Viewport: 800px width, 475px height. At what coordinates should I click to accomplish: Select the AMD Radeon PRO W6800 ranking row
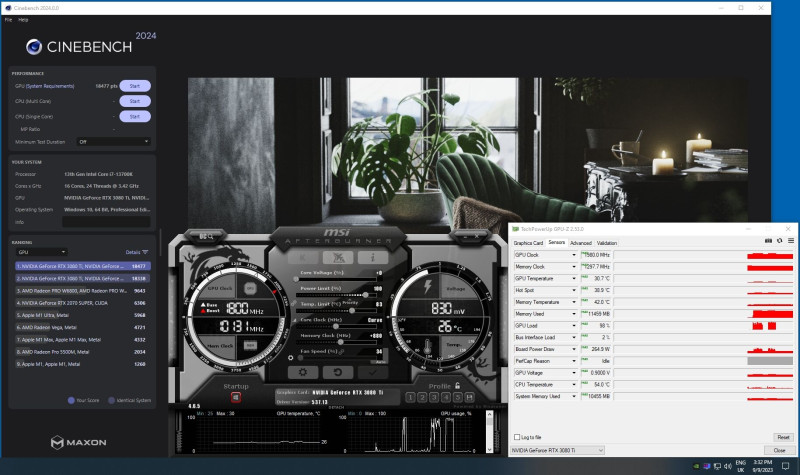click(x=82, y=291)
